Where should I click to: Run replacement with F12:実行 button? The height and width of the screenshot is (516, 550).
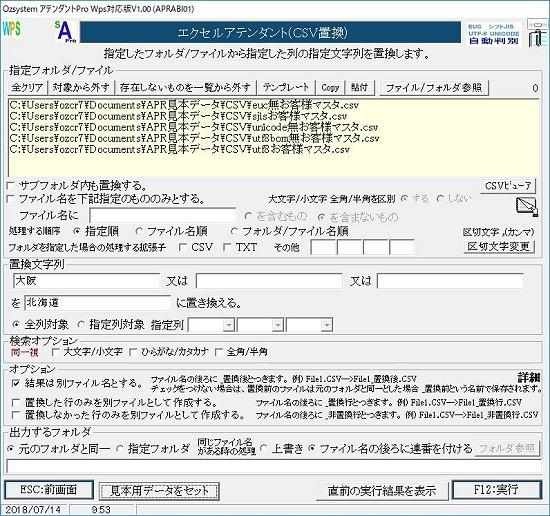pos(496,490)
